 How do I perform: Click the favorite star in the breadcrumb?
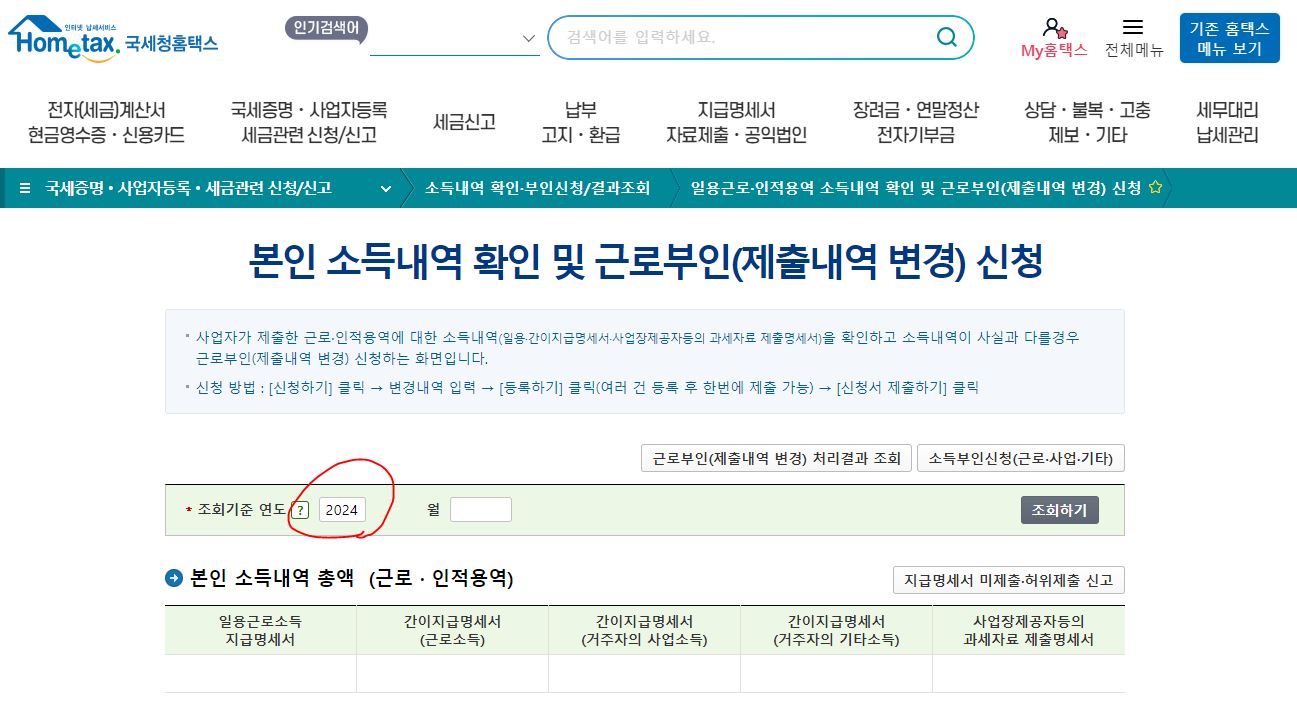1157,186
